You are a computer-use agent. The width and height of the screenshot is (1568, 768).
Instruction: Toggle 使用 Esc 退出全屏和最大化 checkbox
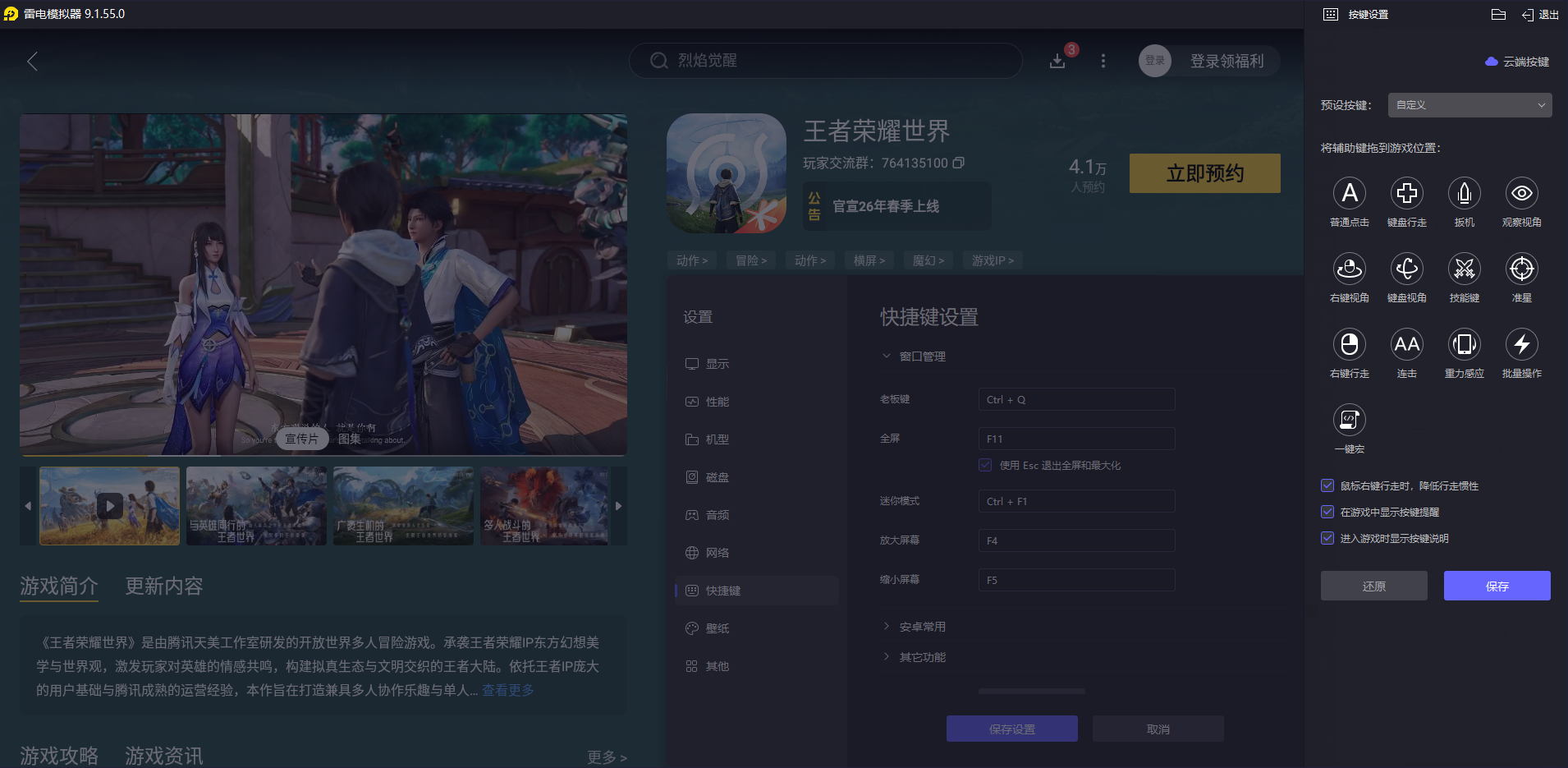[x=984, y=465]
